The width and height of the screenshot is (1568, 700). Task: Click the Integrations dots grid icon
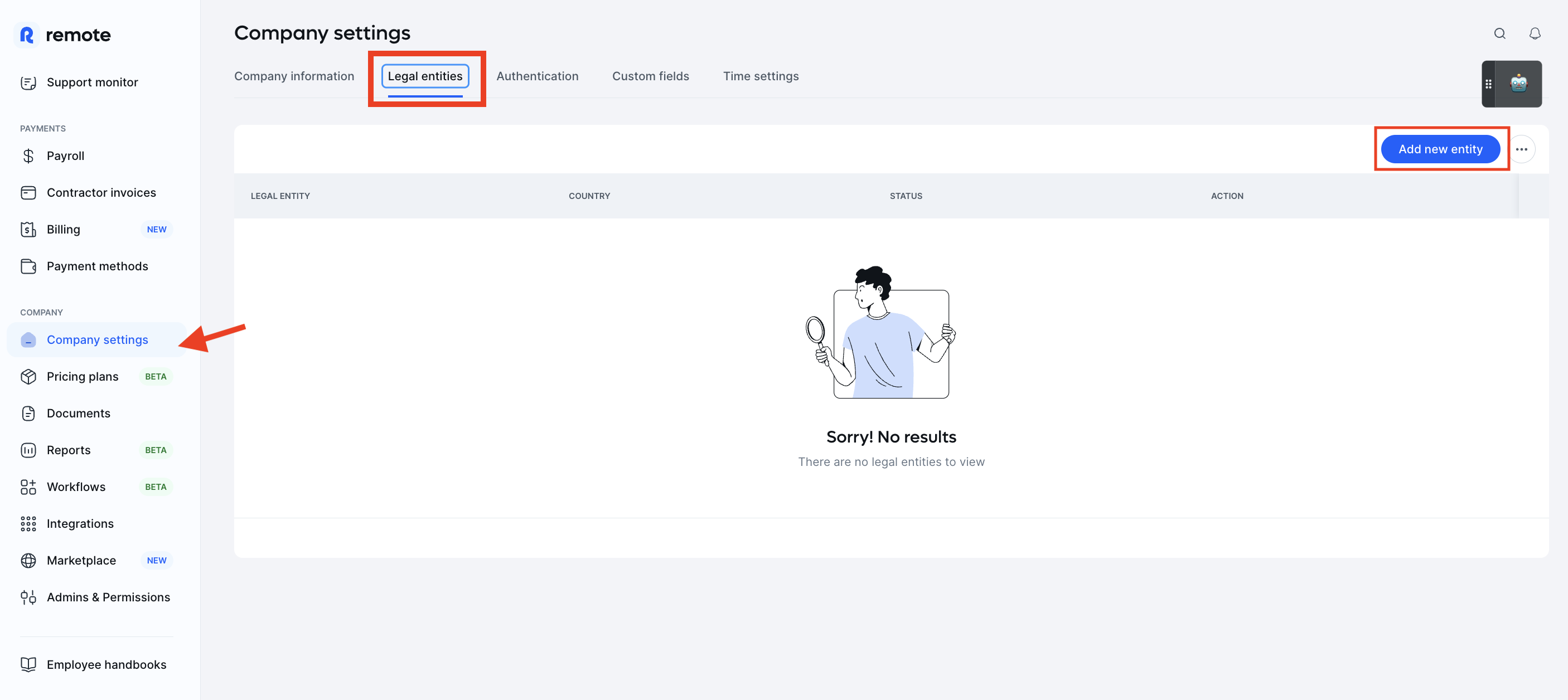[x=28, y=524]
